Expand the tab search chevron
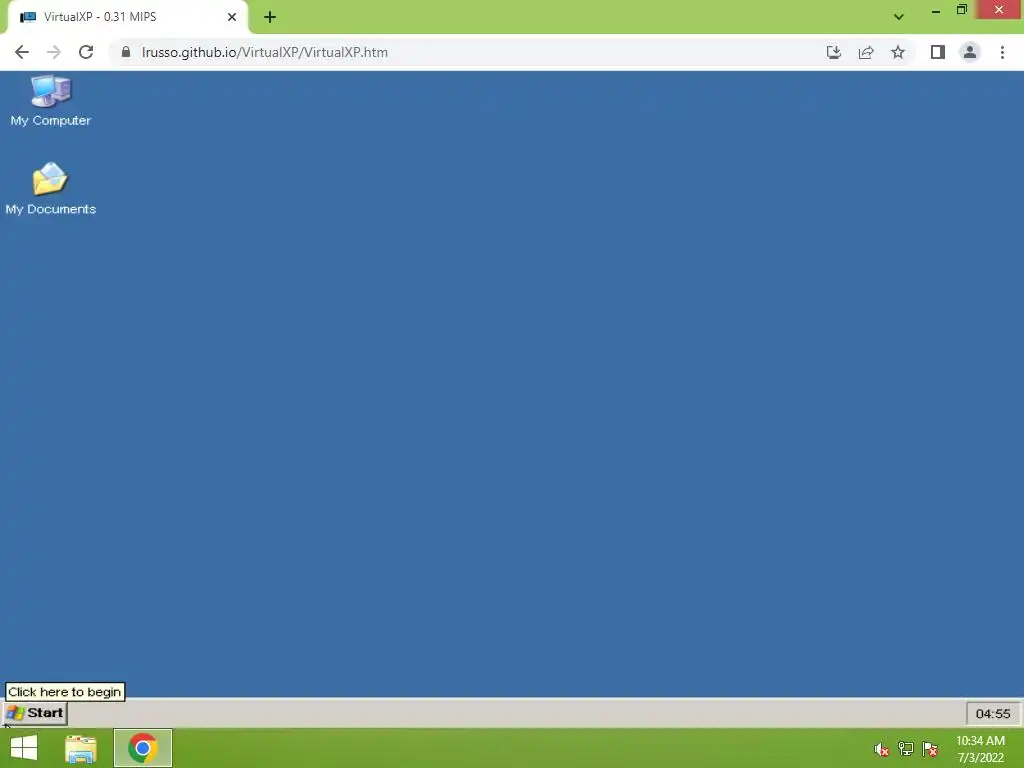The image size is (1024, 768). [x=899, y=17]
